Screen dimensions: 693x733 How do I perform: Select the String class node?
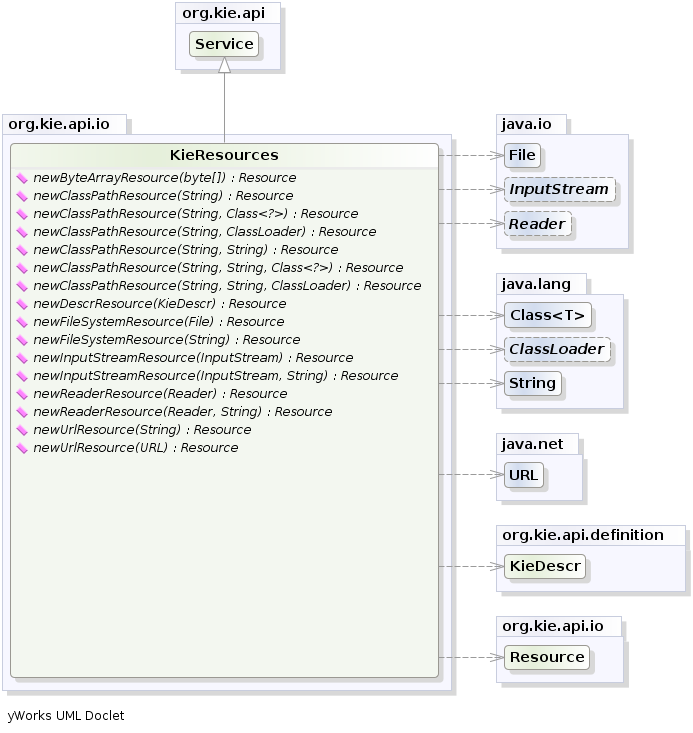pos(532,383)
